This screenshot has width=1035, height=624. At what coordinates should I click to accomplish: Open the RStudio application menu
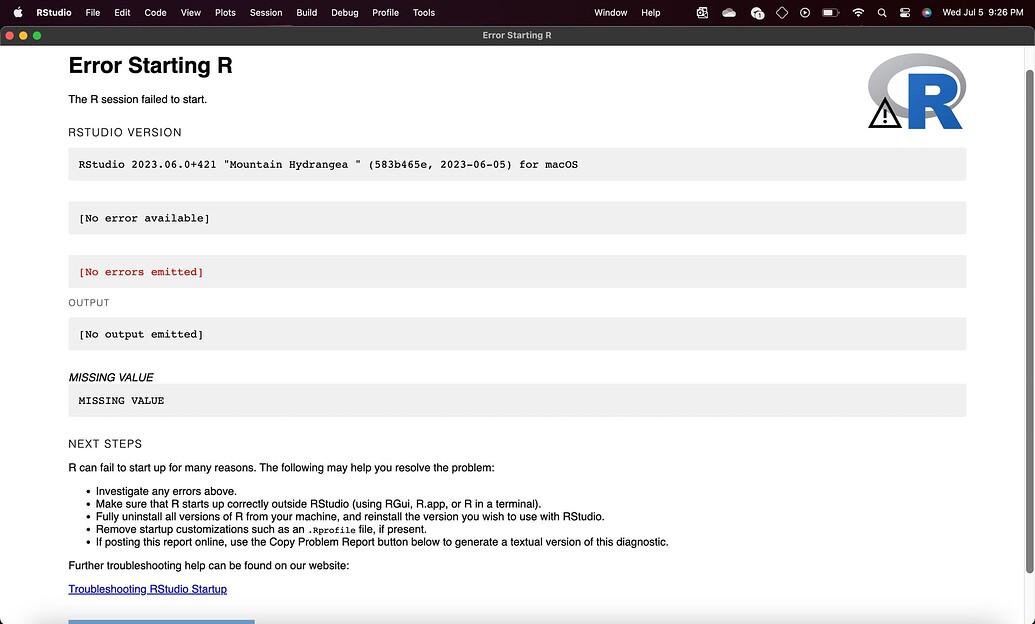[54, 13]
